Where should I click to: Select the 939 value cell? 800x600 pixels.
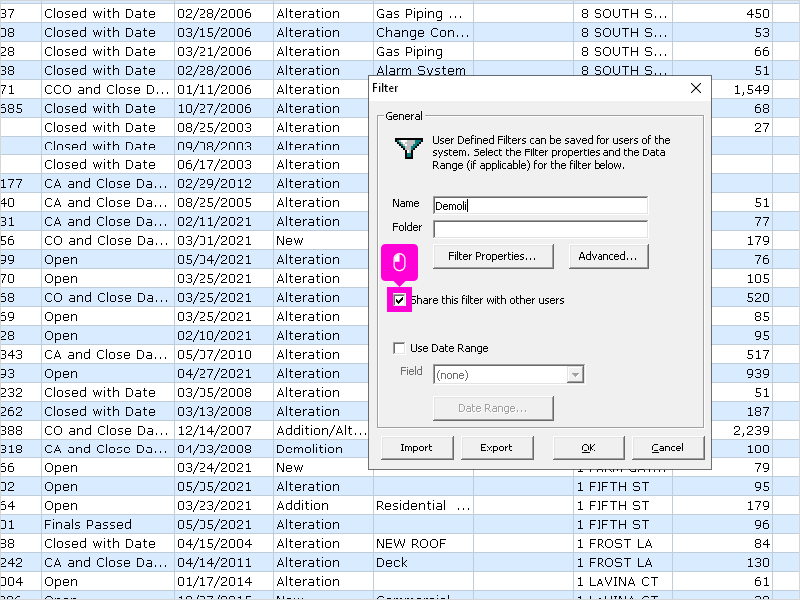tap(742, 373)
